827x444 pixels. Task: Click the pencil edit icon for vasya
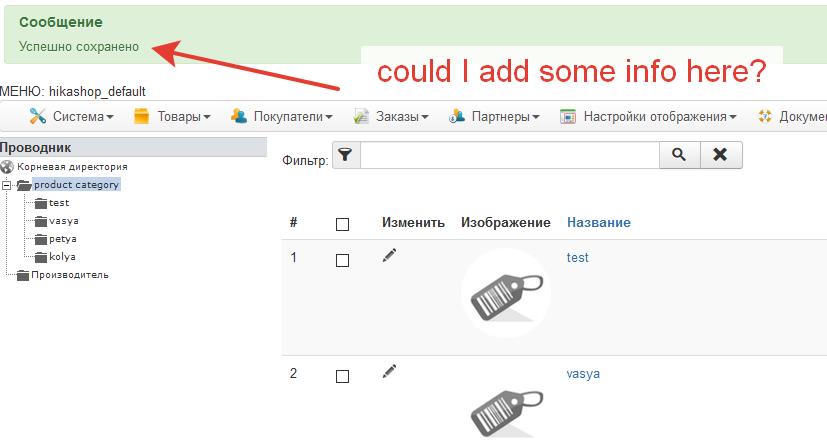(389, 372)
